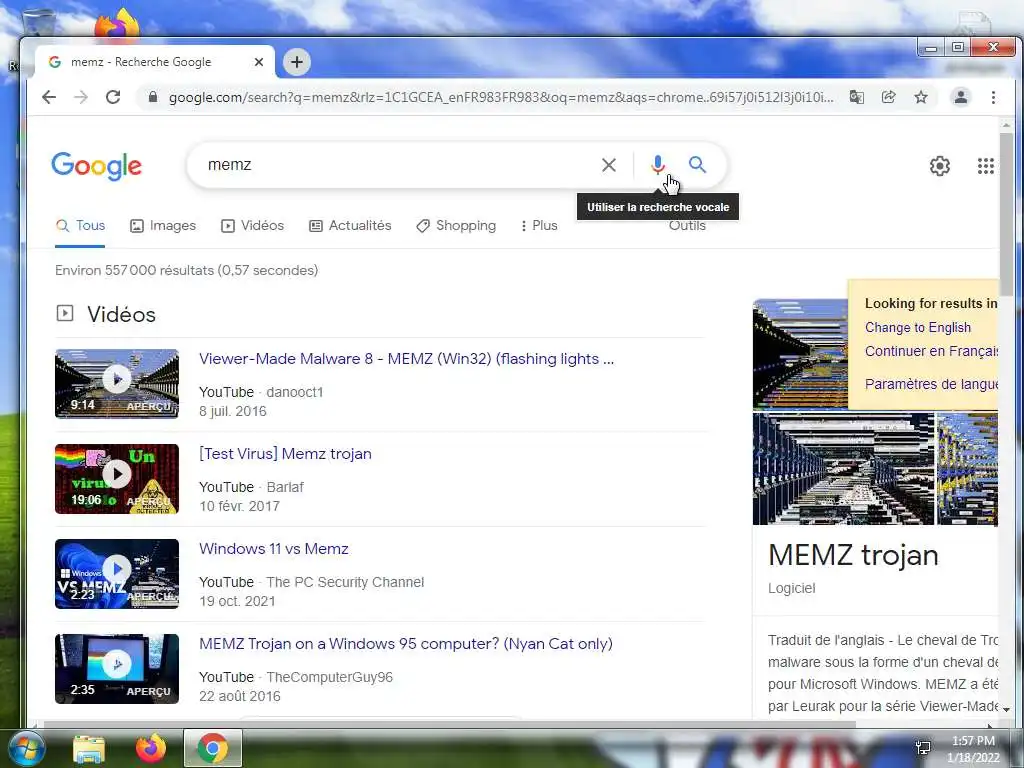Switch to the Vidéos tab

(253, 226)
